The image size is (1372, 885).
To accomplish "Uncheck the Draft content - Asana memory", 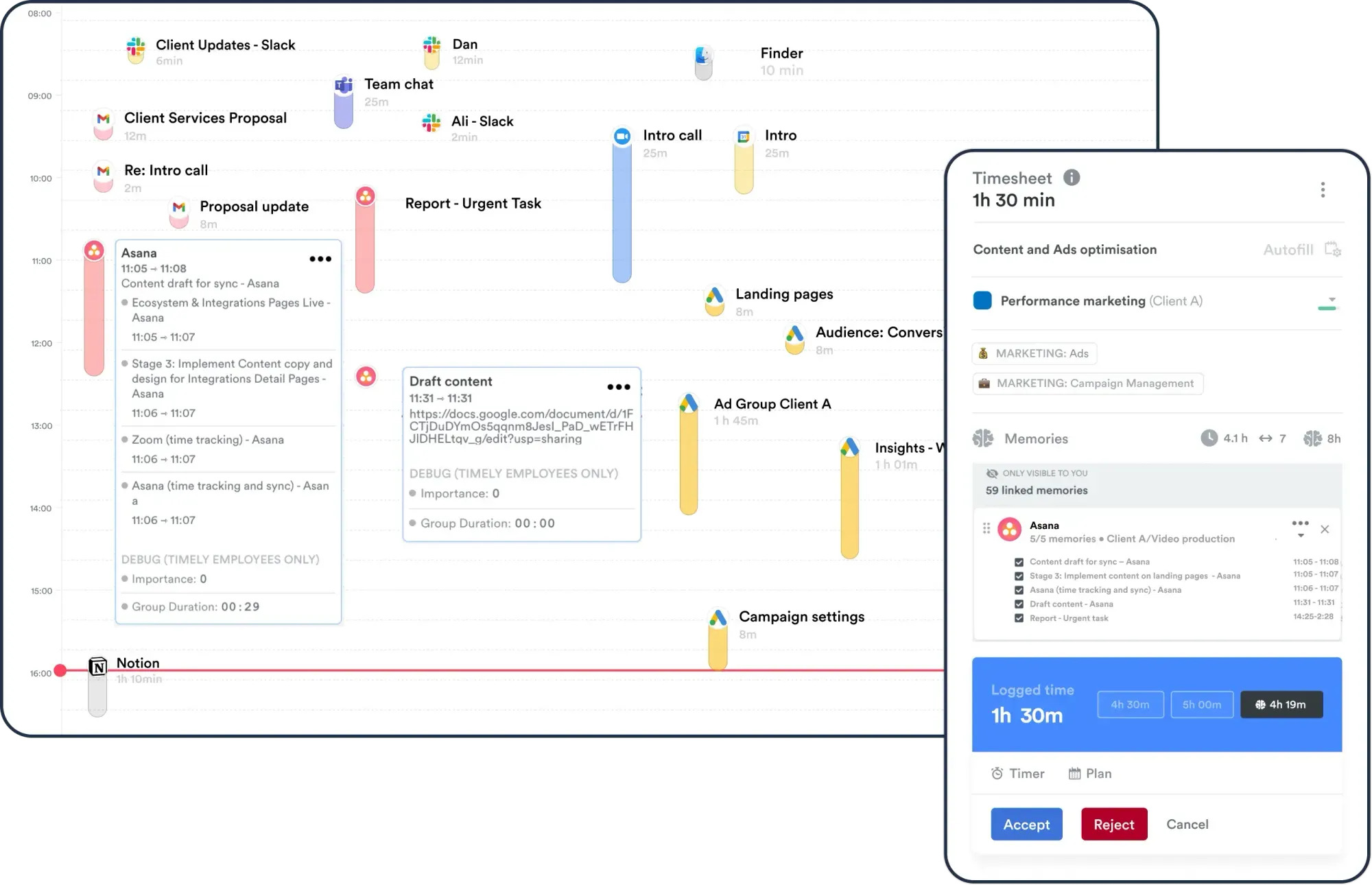I will (1019, 604).
